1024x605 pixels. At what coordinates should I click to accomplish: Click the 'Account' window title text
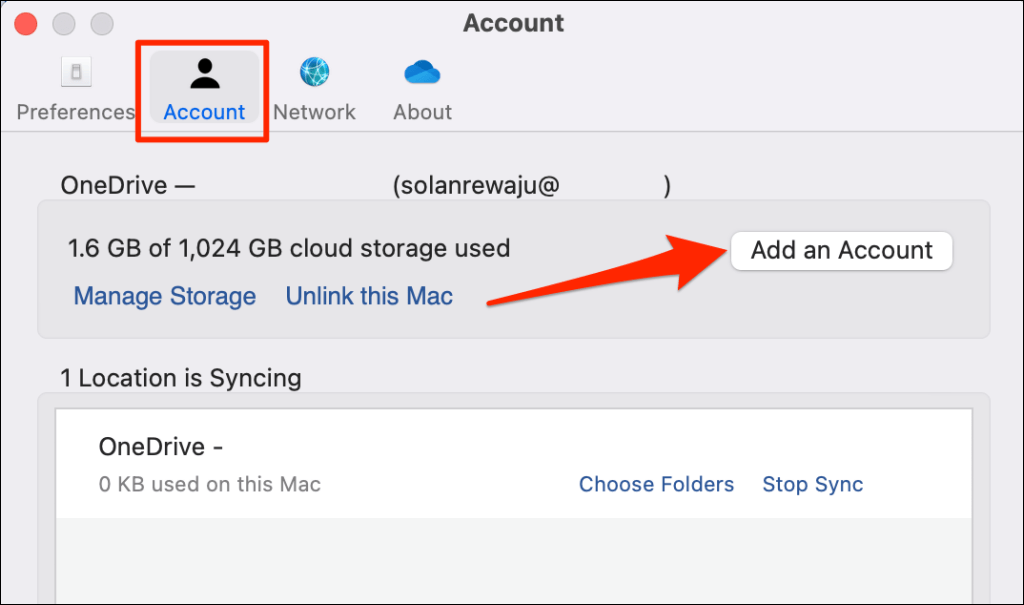pyautogui.click(x=513, y=24)
